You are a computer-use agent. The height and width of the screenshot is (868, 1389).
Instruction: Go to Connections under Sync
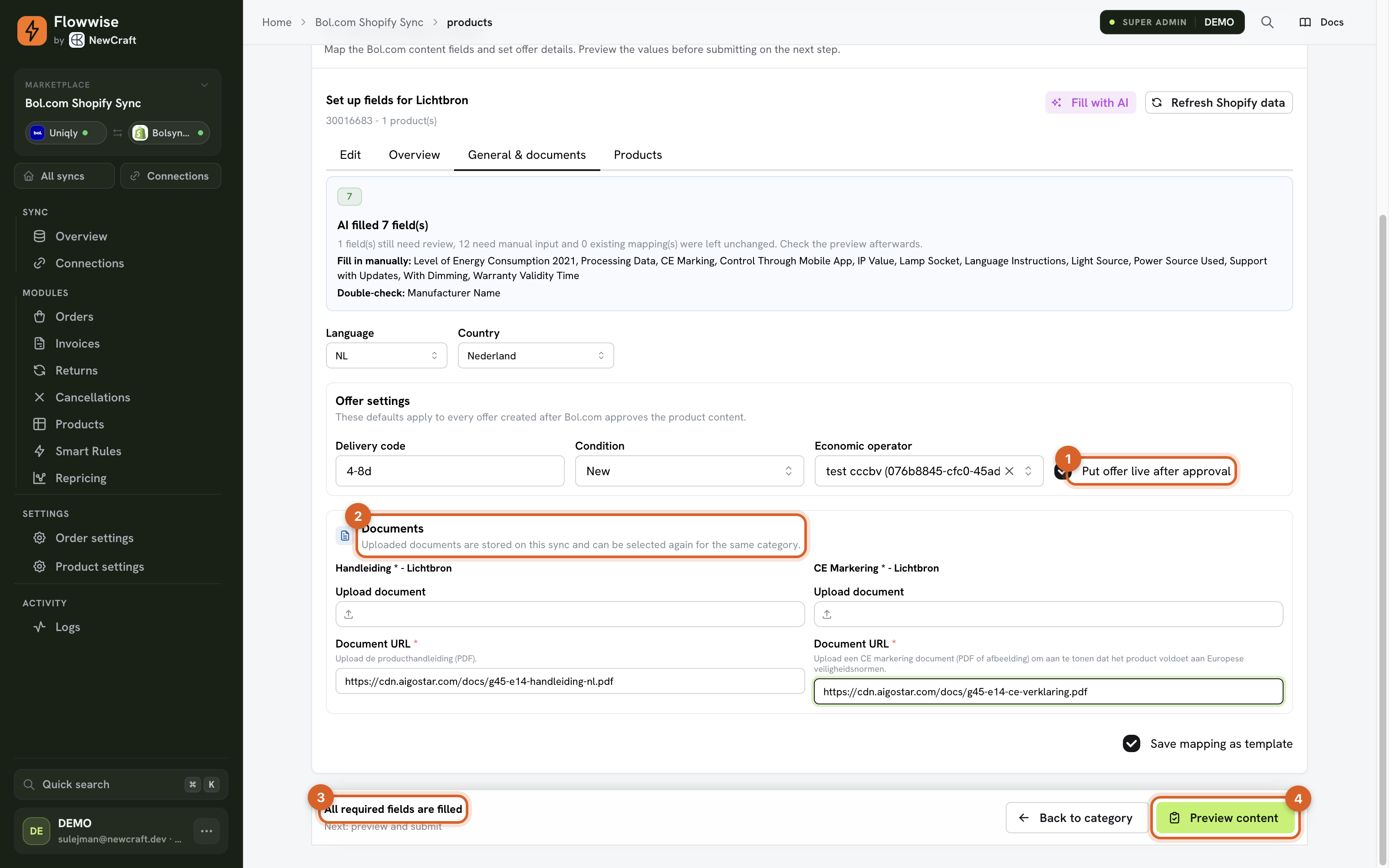click(89, 263)
